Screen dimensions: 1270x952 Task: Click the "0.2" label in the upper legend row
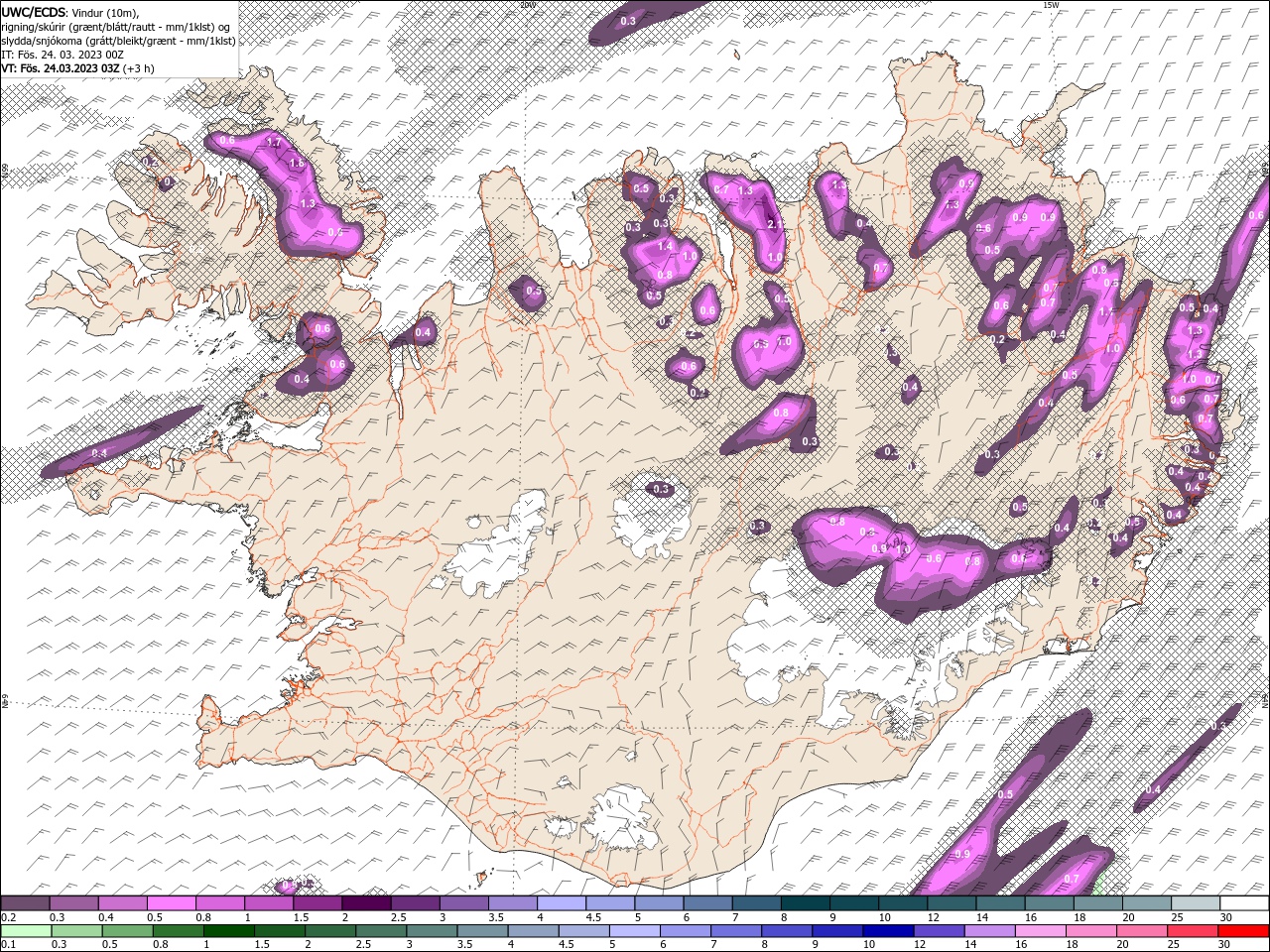(9, 917)
